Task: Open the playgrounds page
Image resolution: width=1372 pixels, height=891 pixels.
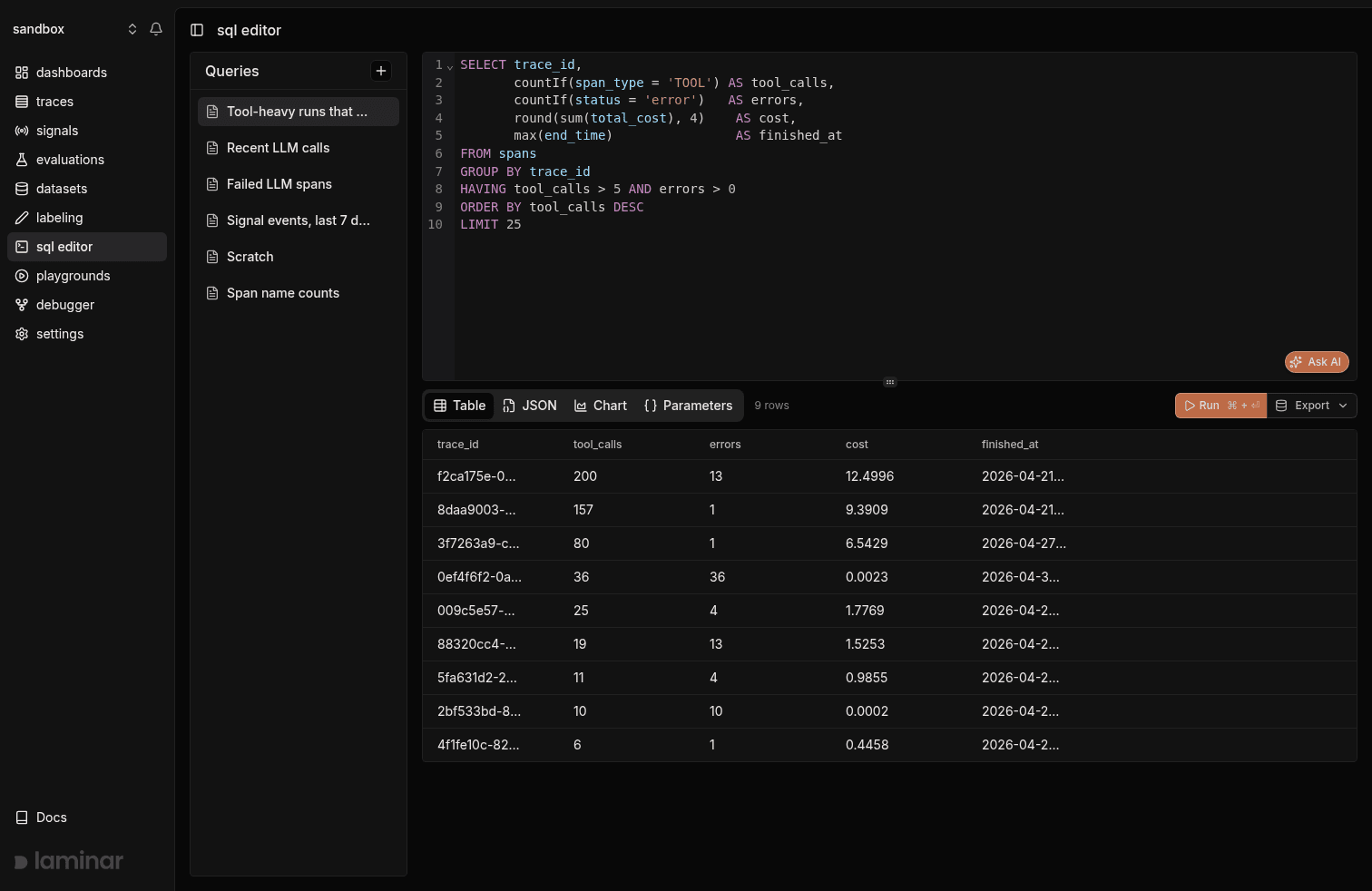Action: pyautogui.click(x=87, y=276)
